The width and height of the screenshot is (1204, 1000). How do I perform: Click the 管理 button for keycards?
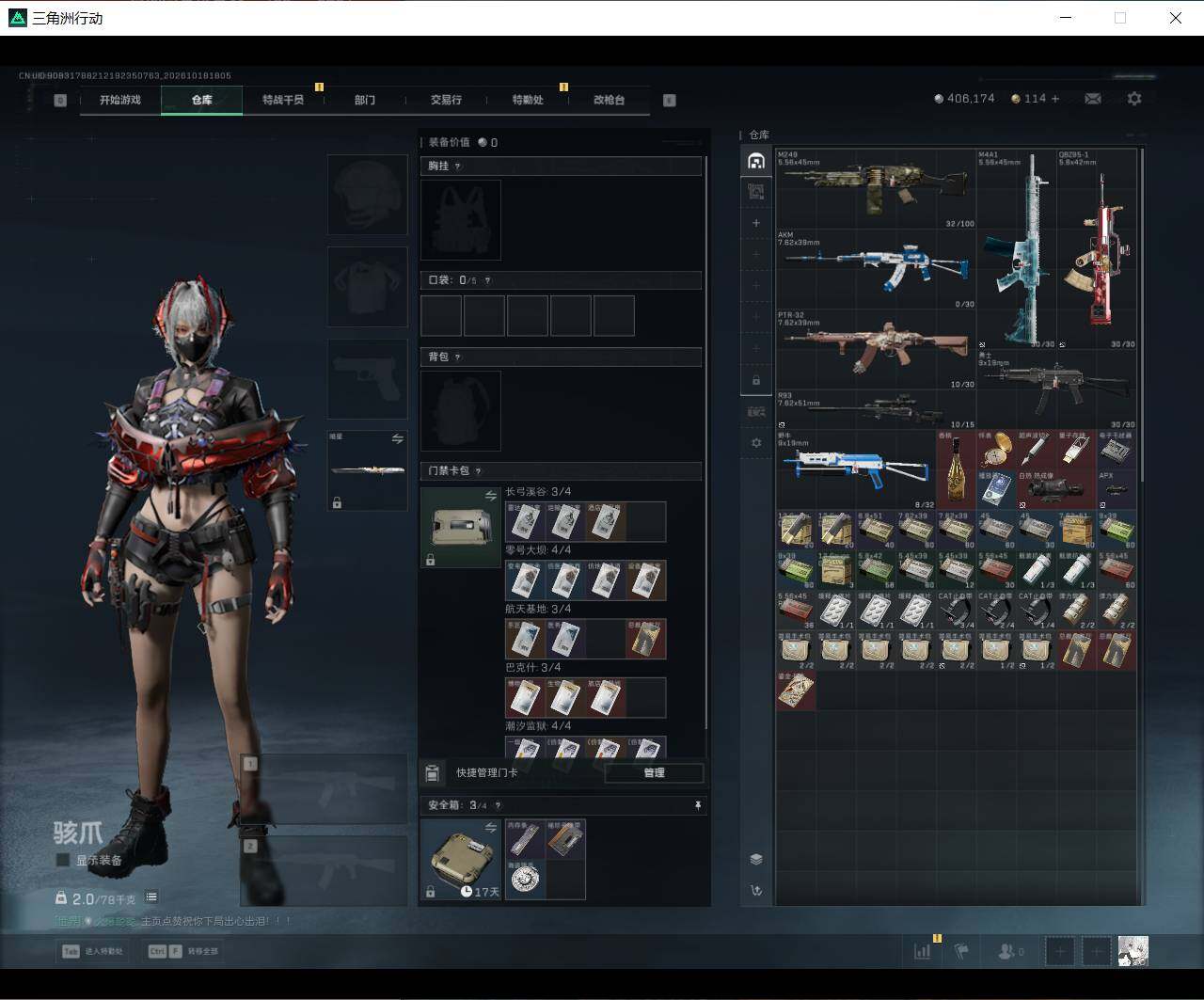[654, 772]
